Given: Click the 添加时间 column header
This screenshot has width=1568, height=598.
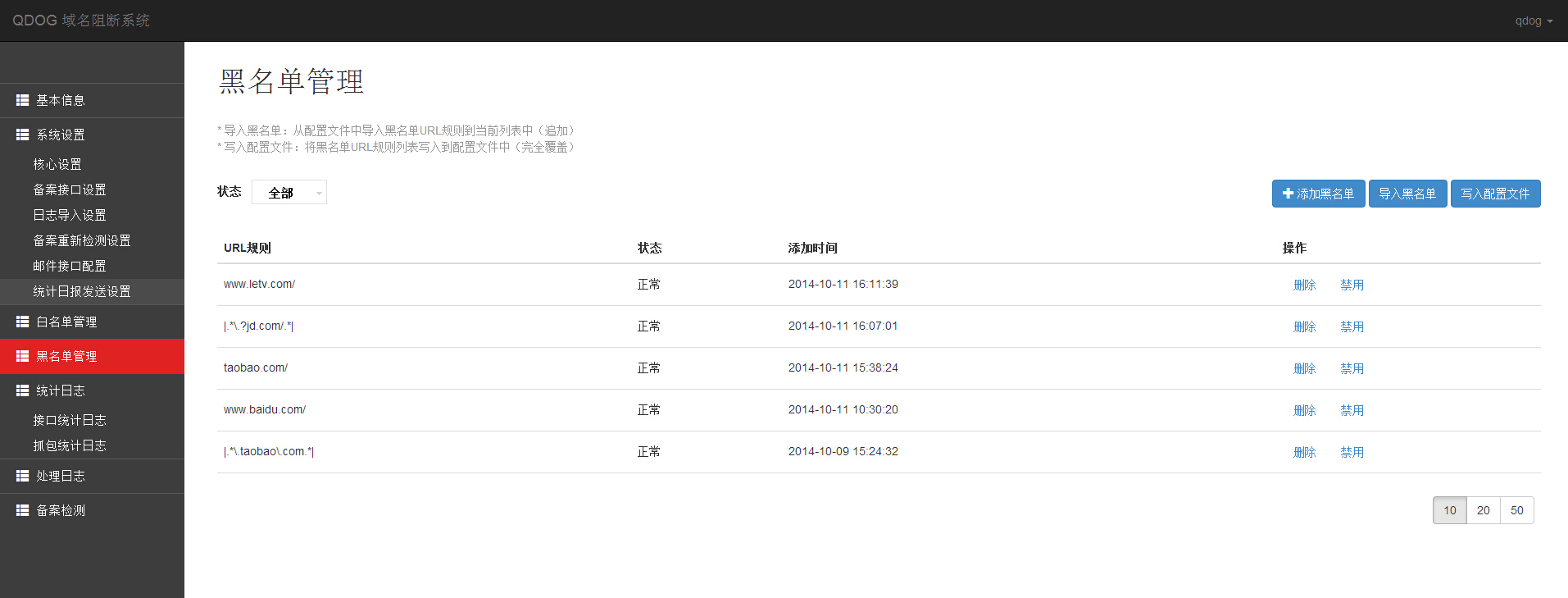Looking at the screenshot, I should (812, 248).
